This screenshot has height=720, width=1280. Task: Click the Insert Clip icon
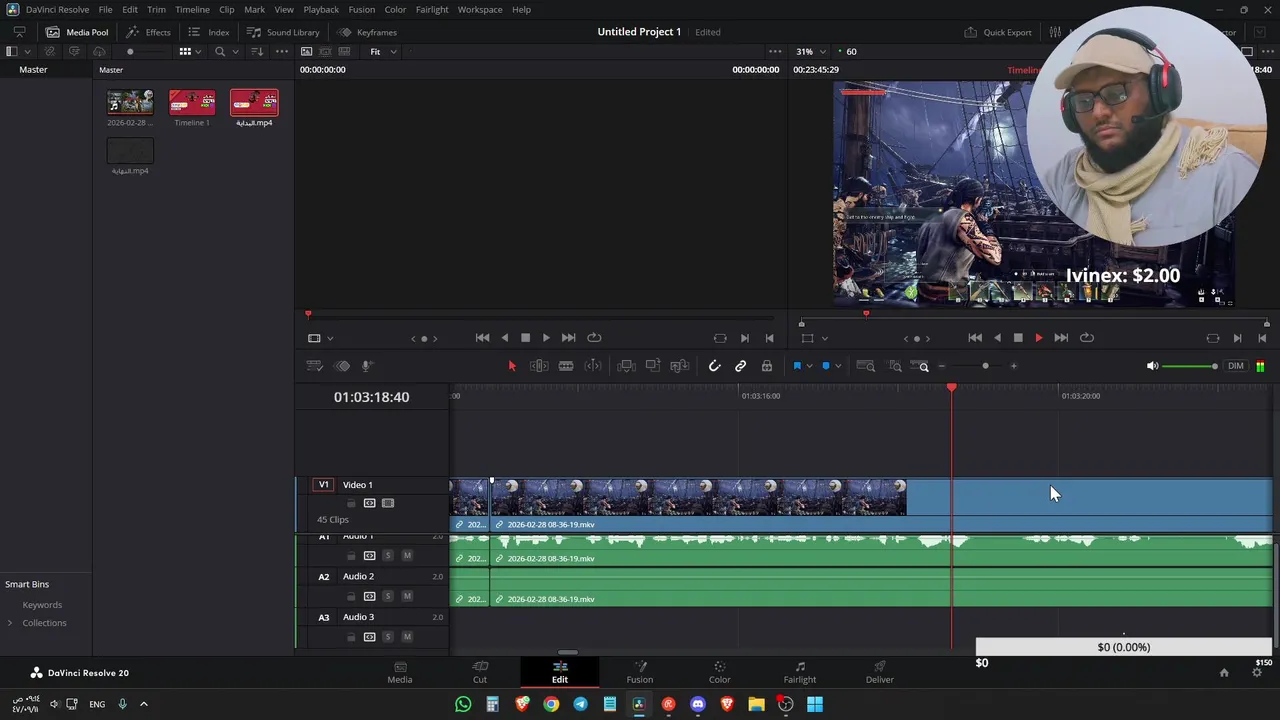(x=627, y=366)
